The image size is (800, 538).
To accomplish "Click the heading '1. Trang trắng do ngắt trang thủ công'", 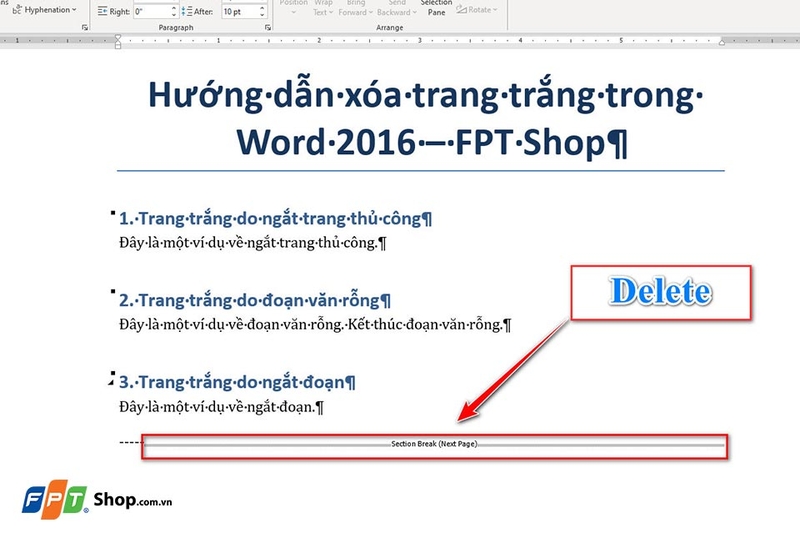I will (276, 218).
